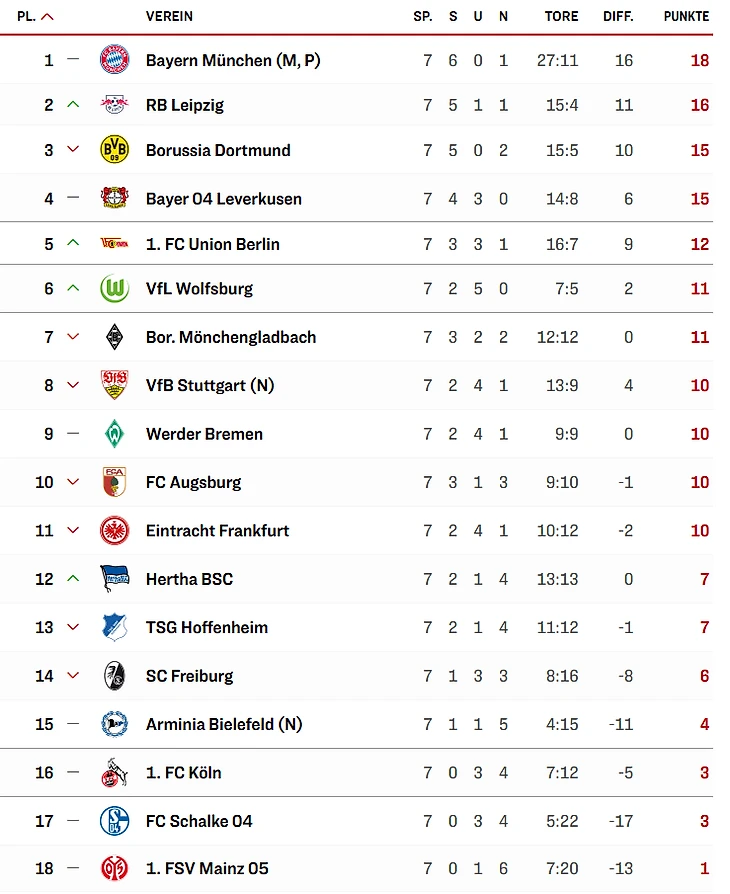Sort table by the TORE header

561,16
